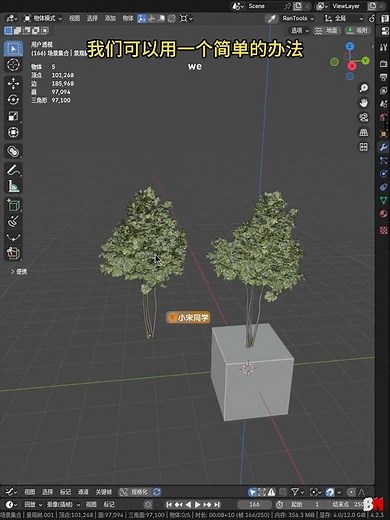Open the 选择 menu in viewport header

point(92,18)
